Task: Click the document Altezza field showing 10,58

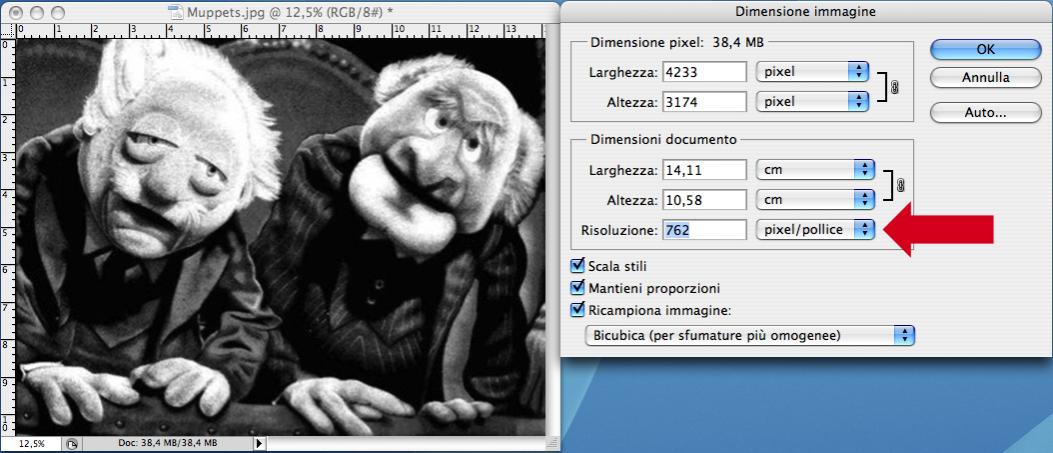Action: tap(704, 199)
